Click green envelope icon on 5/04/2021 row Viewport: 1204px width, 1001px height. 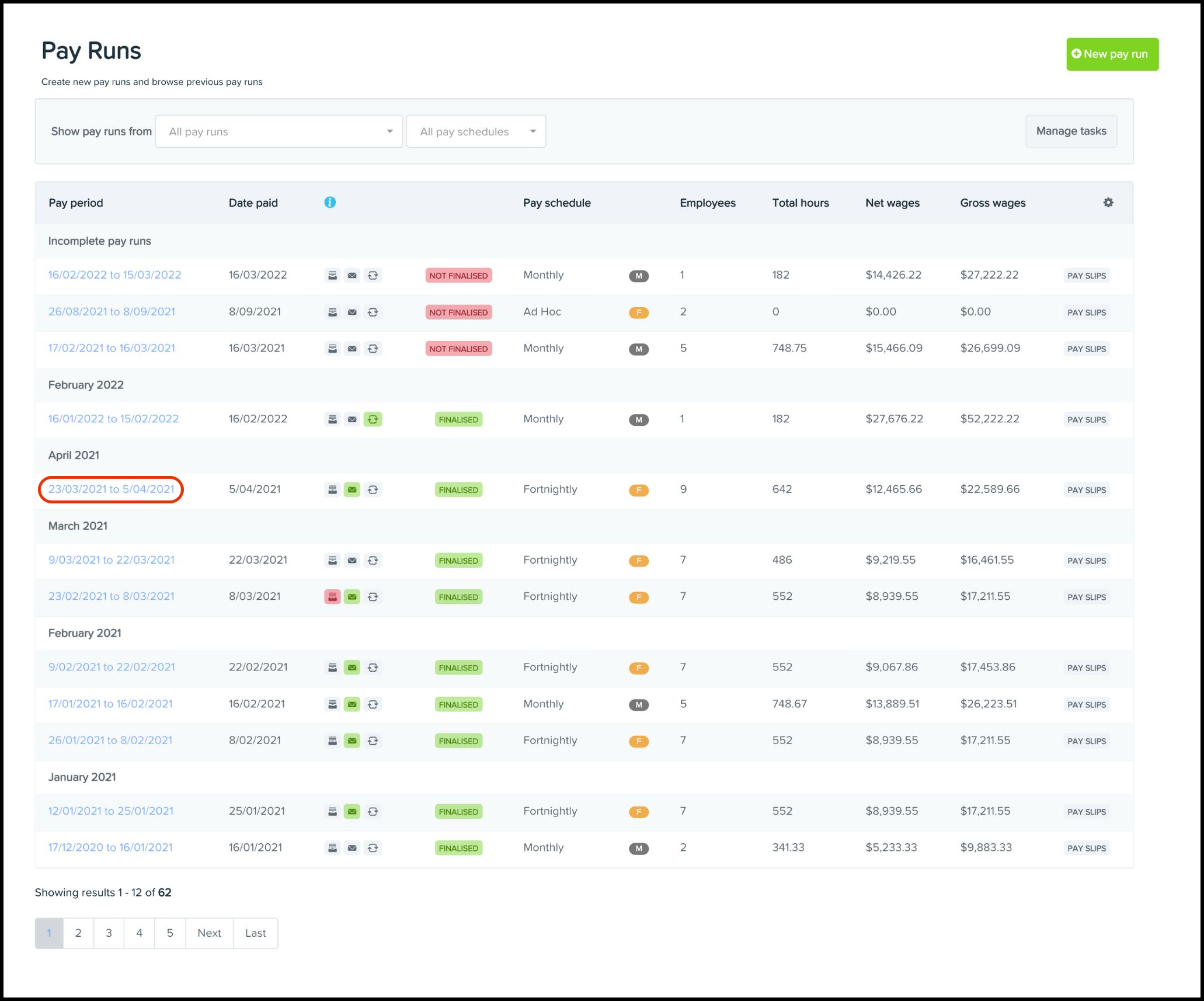tap(352, 490)
